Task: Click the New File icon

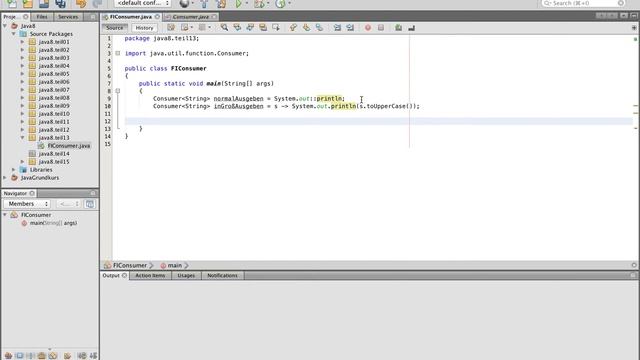Action: coord(11,3)
